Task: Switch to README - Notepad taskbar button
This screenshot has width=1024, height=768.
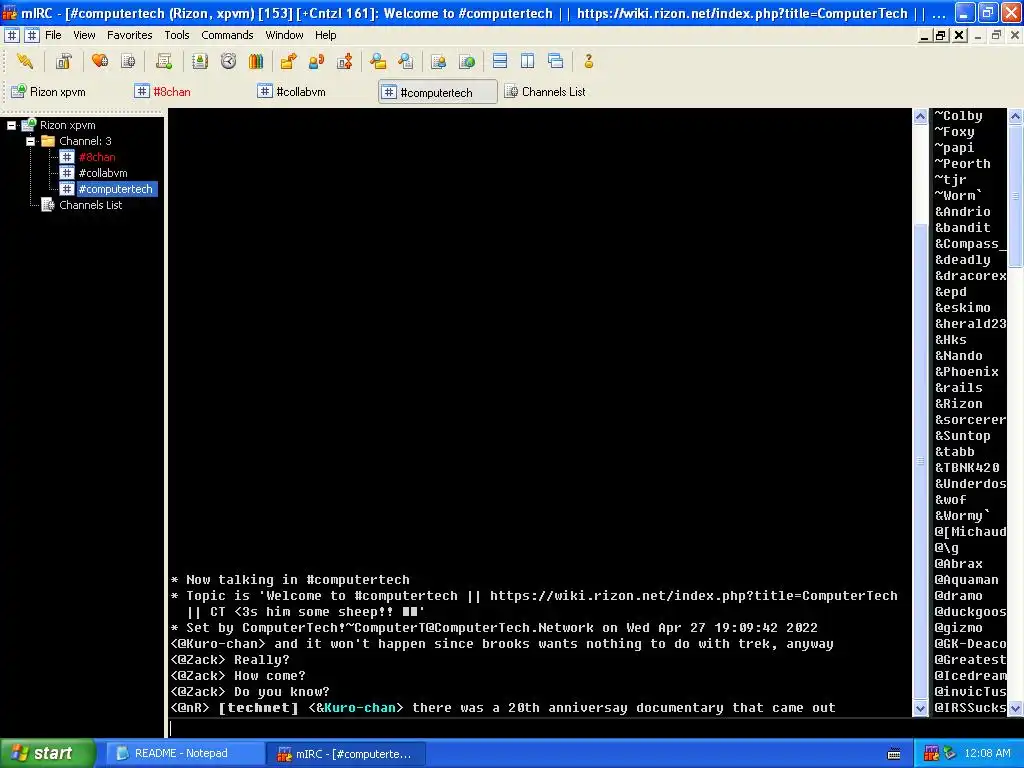Action: 185,754
